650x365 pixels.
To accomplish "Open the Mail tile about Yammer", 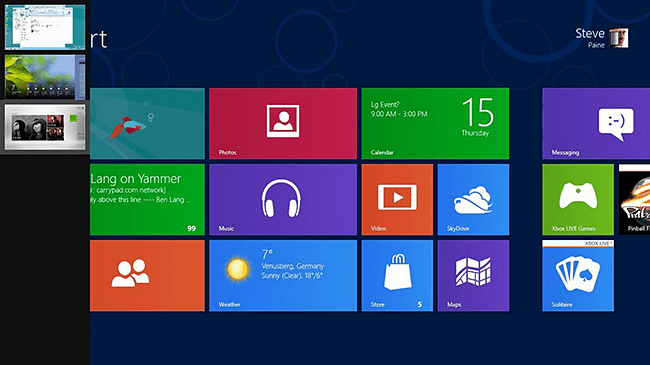I will tap(147, 200).
